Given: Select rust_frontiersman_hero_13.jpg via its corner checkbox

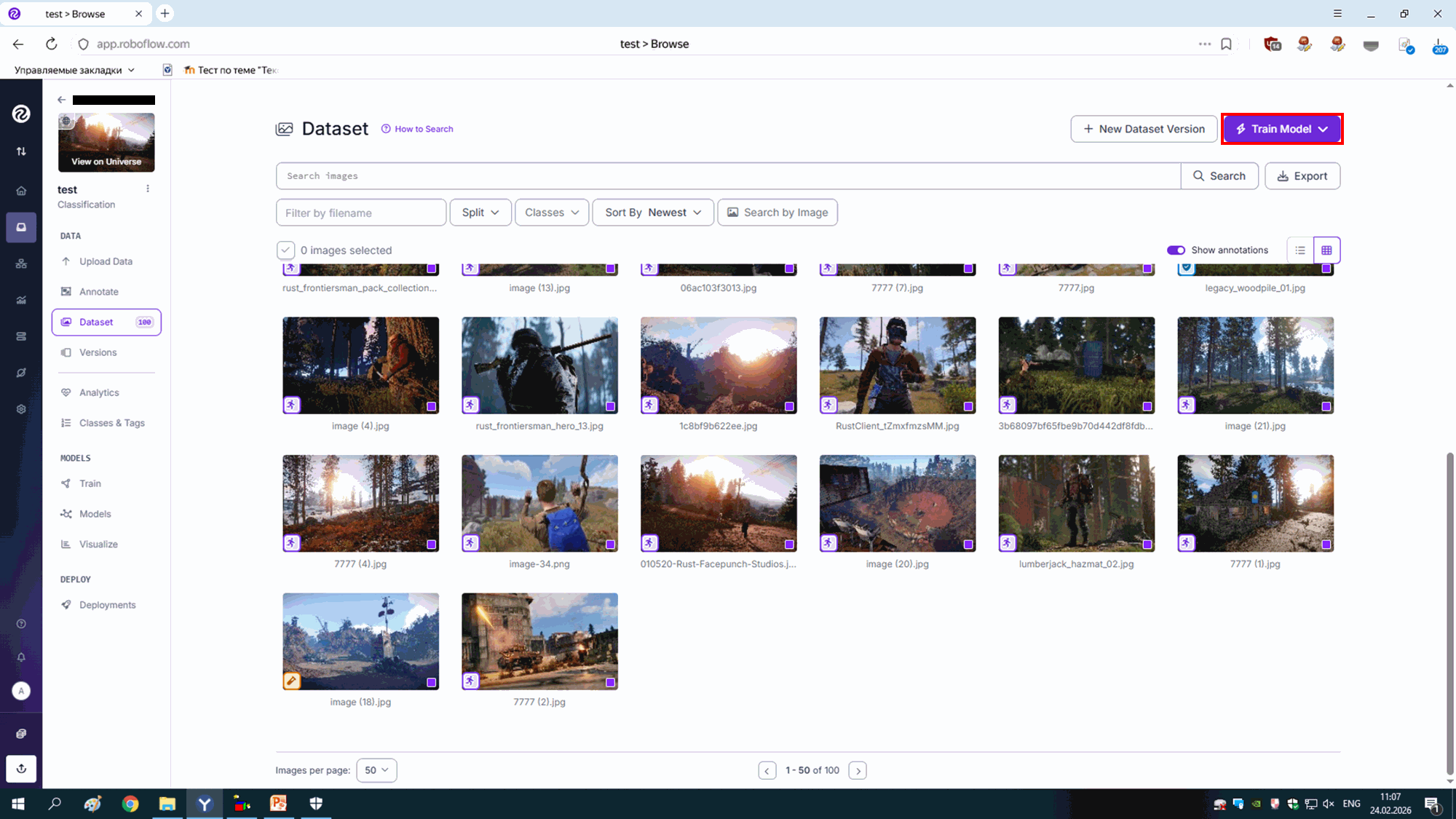Looking at the screenshot, I should 611,406.
